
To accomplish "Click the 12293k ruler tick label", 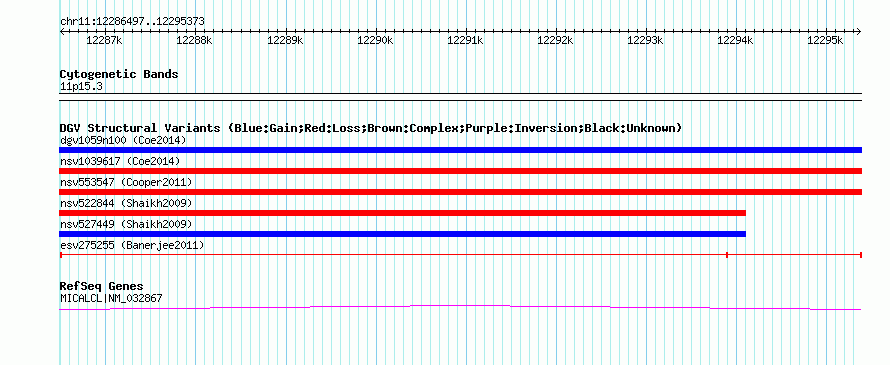I will coord(645,40).
